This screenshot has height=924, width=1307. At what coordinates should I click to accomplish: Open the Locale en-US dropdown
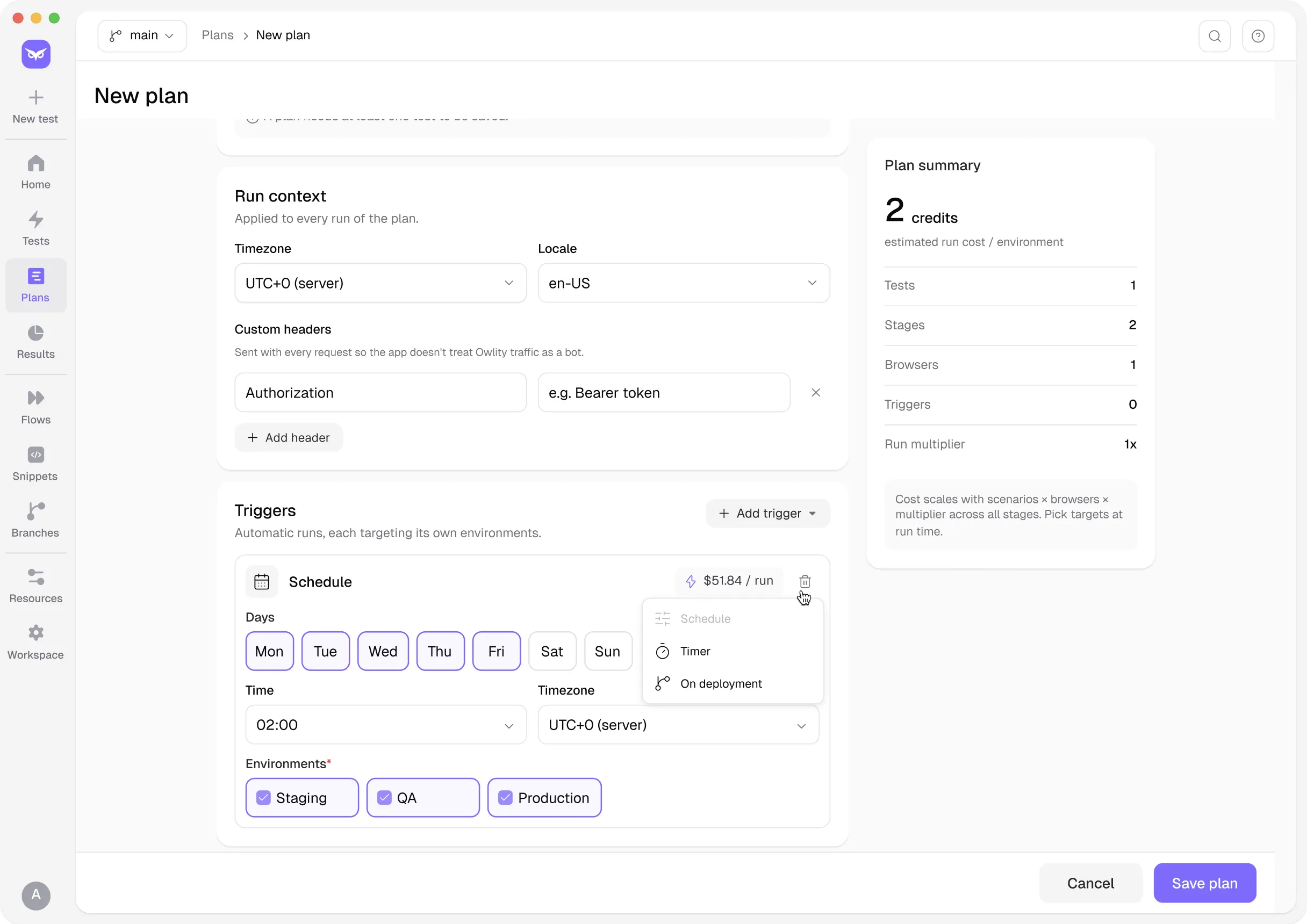coord(684,283)
